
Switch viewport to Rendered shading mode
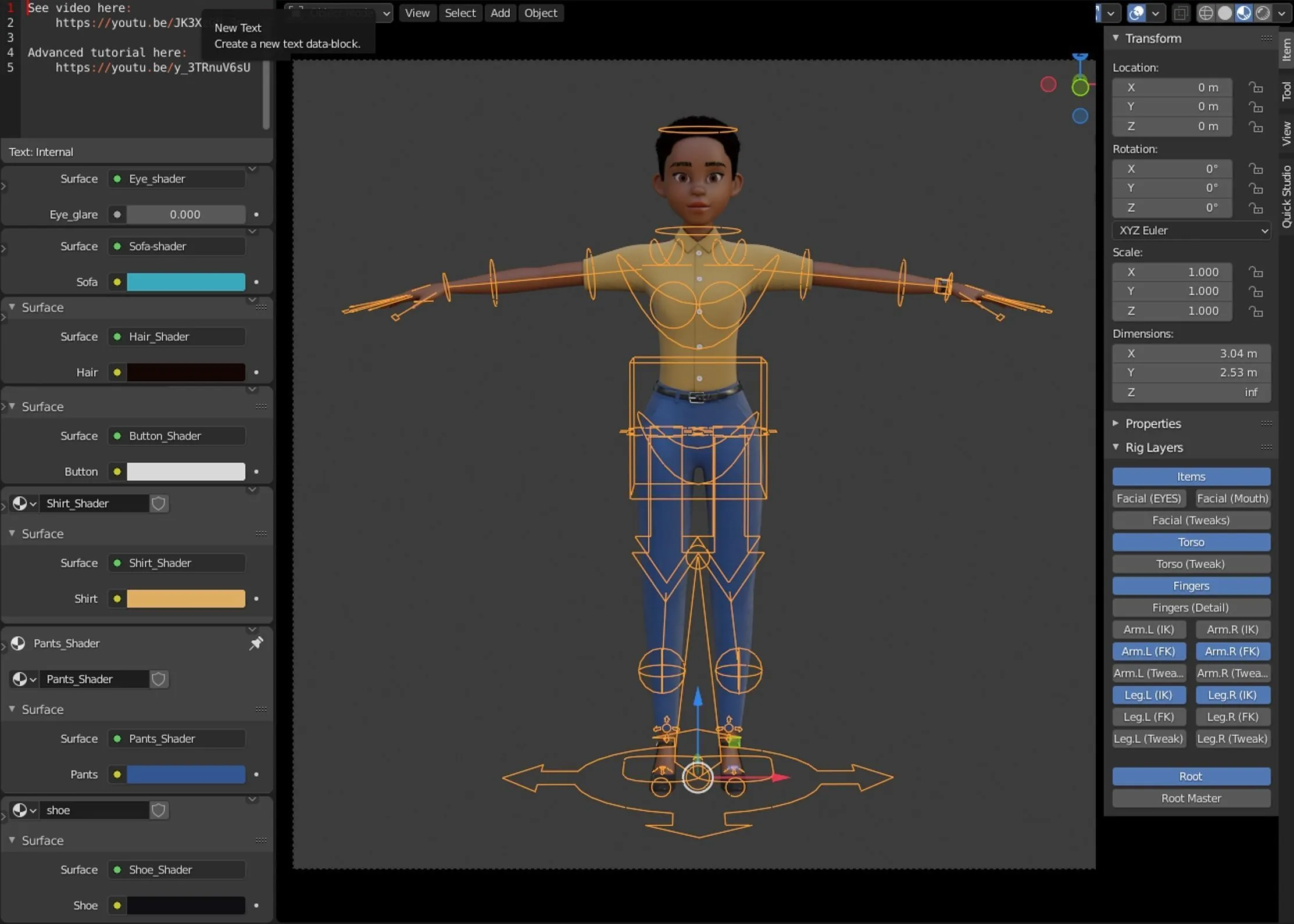coord(1263,13)
